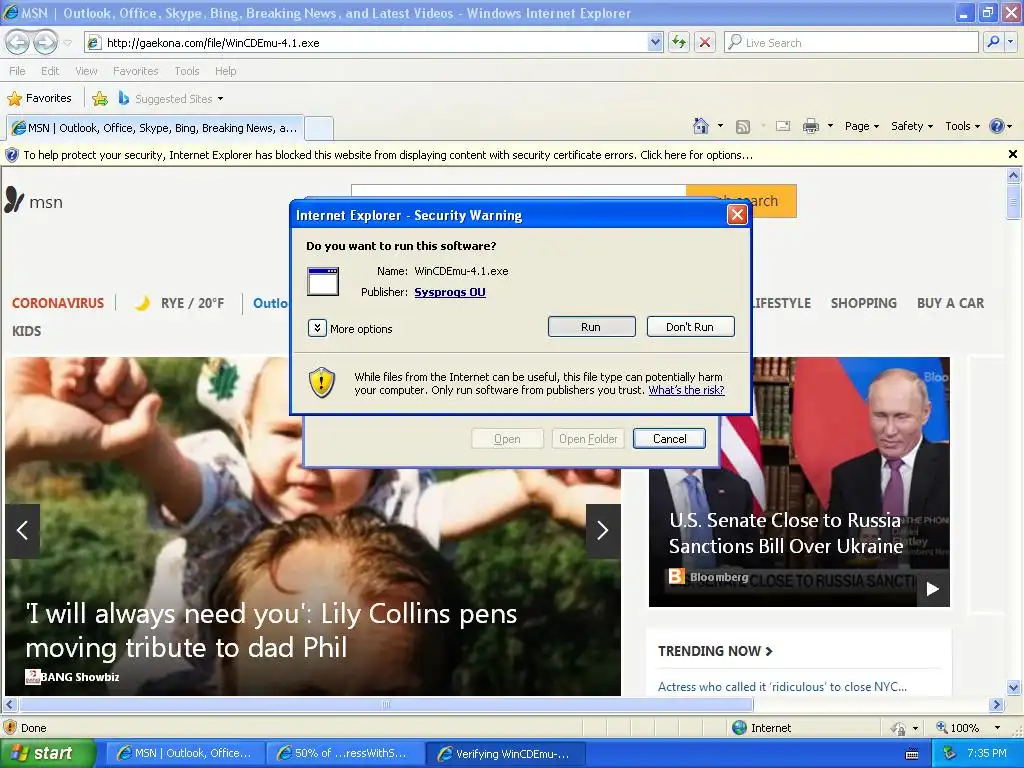Play the Bloomberg Russia sanctions video
Screen dimensions: 1024x768
tap(933, 589)
